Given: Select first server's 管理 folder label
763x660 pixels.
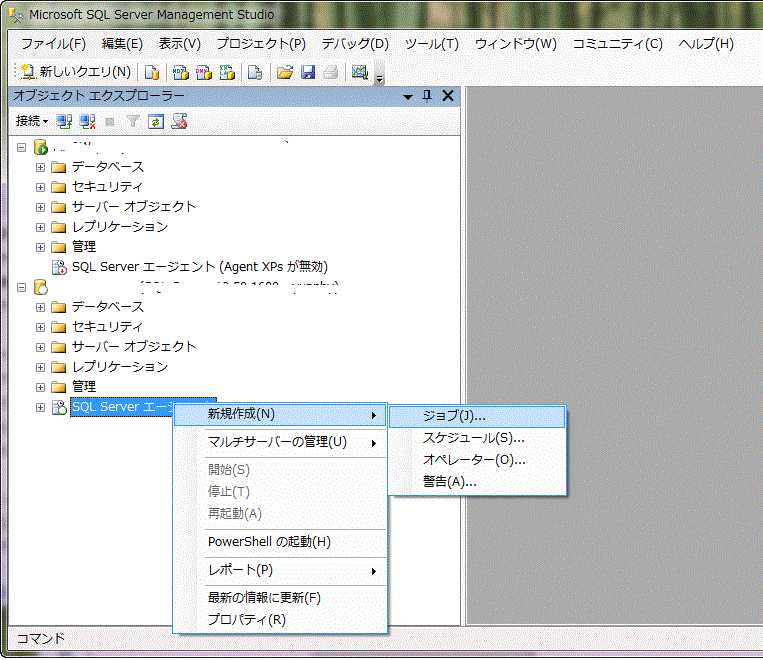Looking at the screenshot, I should tap(84, 247).
